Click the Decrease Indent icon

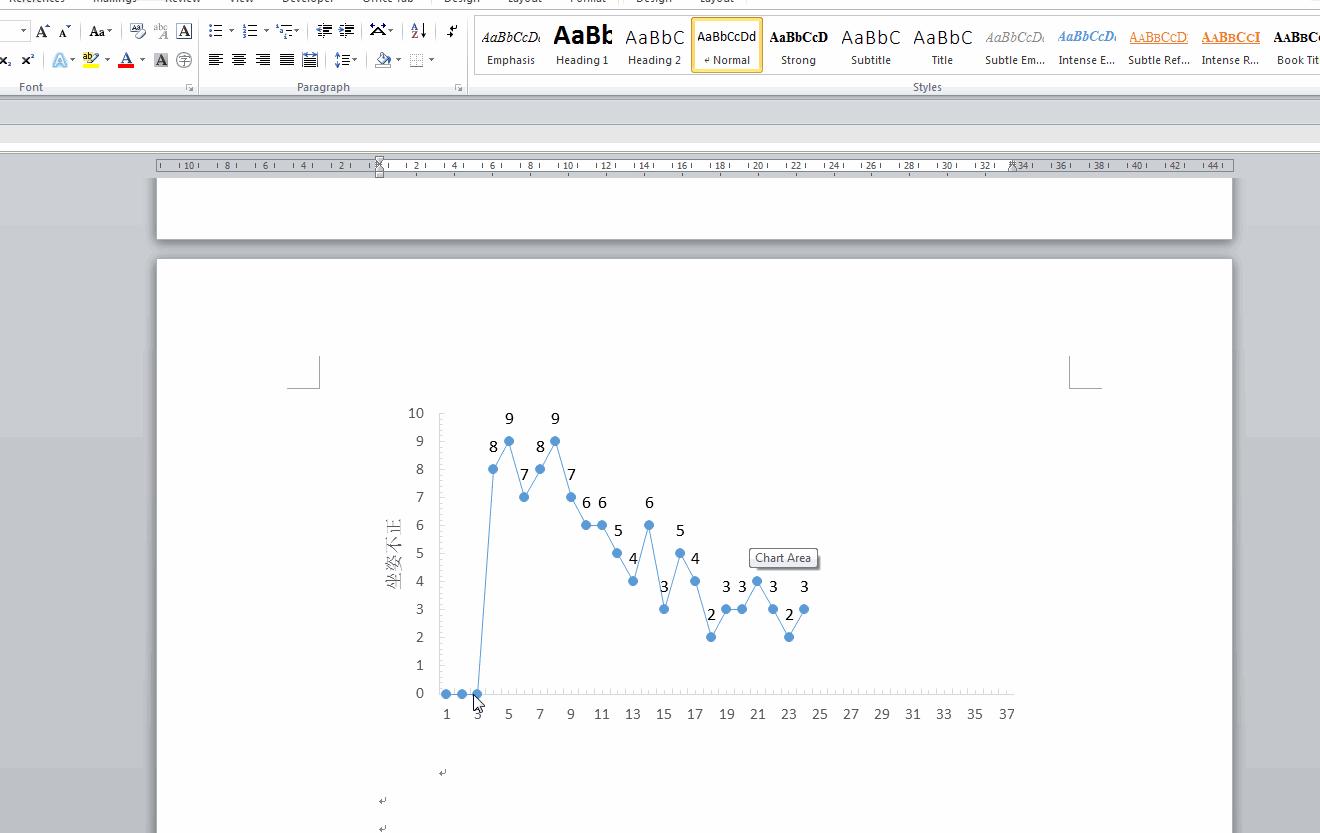click(x=324, y=31)
